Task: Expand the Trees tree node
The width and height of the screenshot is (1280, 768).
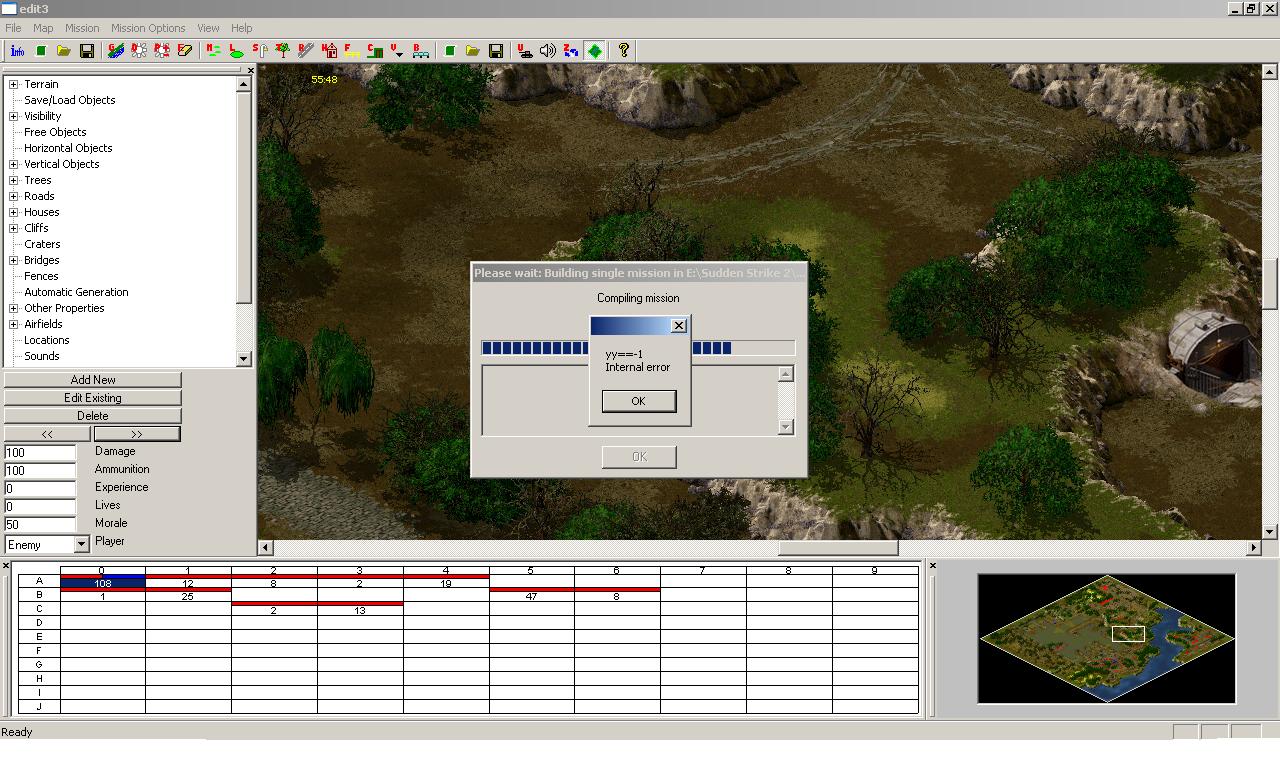Action: click(x=14, y=180)
